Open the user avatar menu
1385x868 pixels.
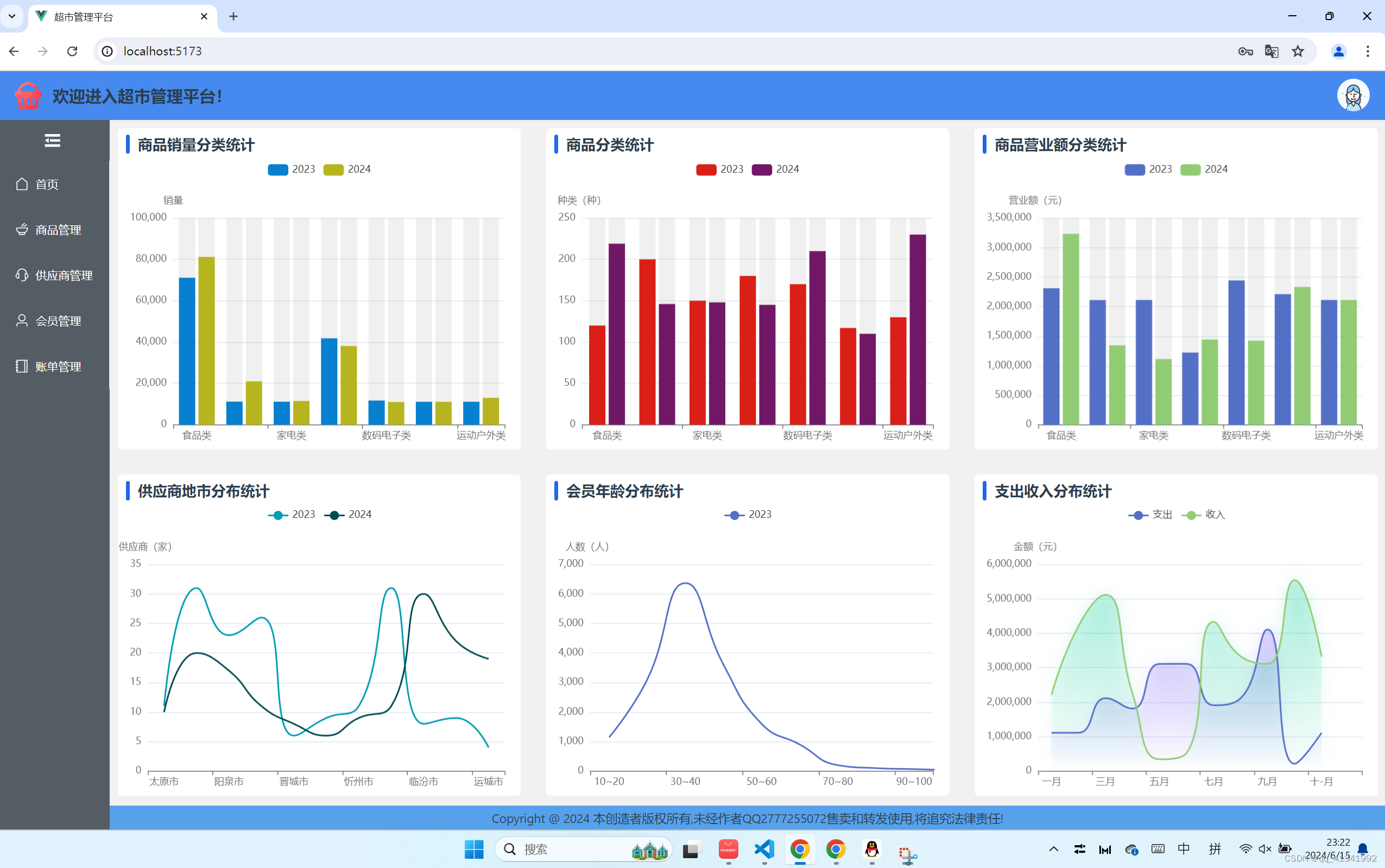(1353, 96)
